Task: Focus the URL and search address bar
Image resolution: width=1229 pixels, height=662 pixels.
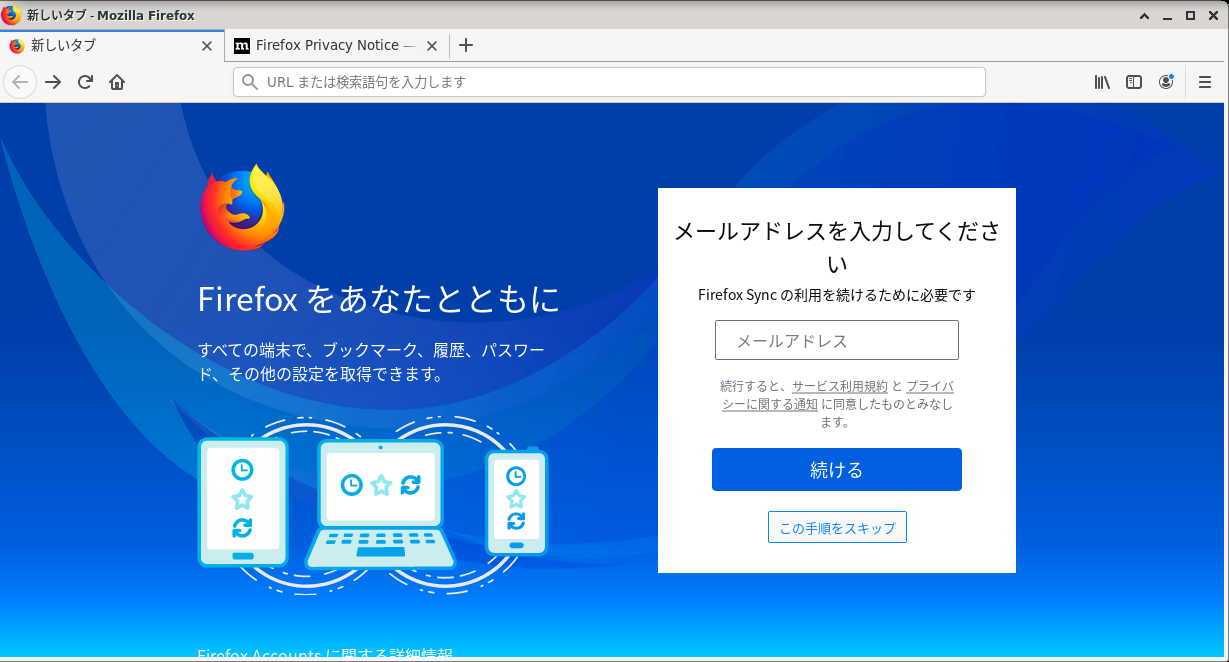Action: pos(609,82)
